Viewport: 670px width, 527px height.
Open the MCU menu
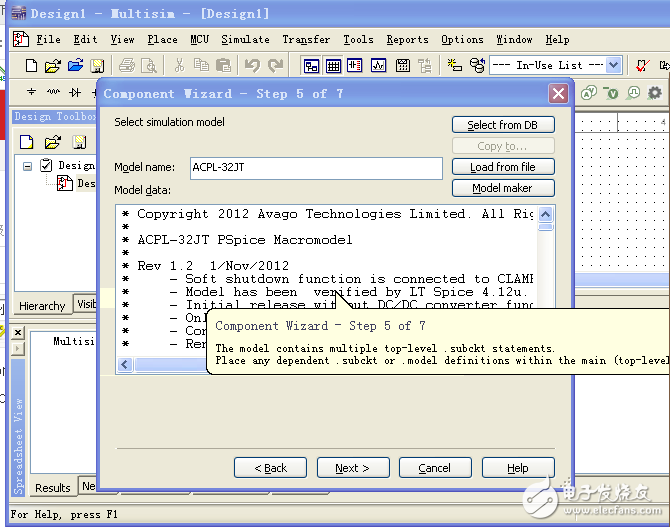coord(200,40)
